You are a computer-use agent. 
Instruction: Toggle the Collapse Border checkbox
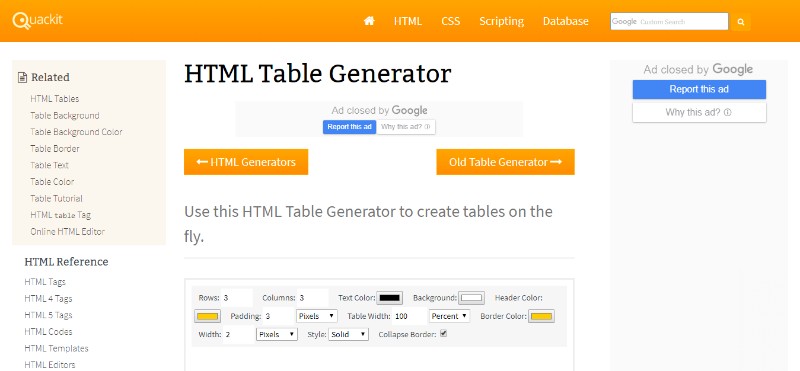point(443,334)
